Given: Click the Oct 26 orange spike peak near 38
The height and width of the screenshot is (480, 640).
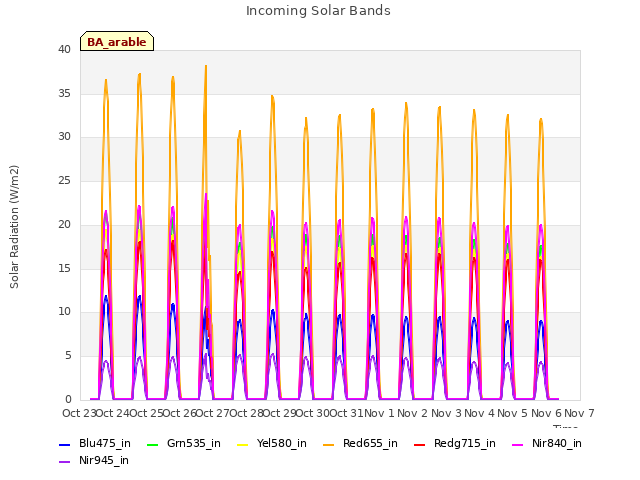Looking at the screenshot, I should click(x=206, y=66).
